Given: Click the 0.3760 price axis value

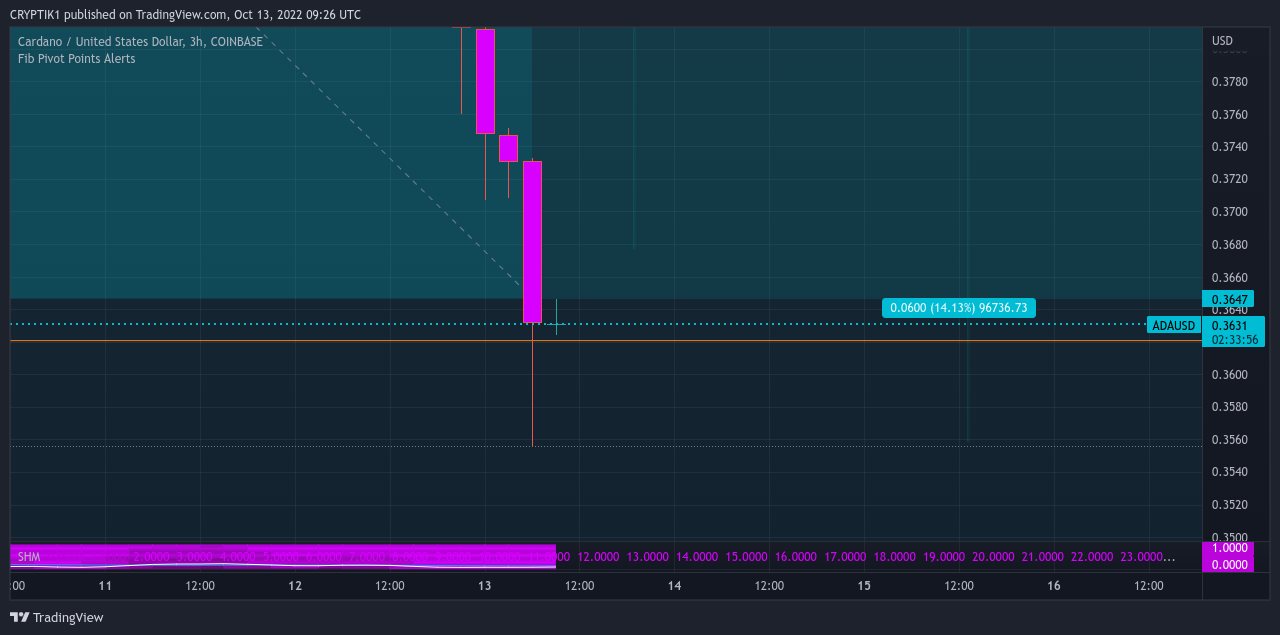Looking at the screenshot, I should click(1229, 114).
